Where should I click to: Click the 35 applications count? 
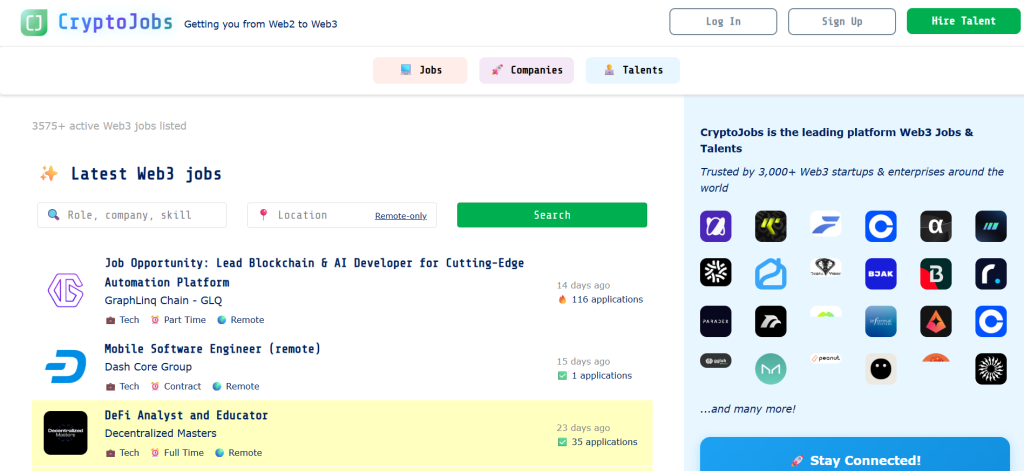pos(598,442)
